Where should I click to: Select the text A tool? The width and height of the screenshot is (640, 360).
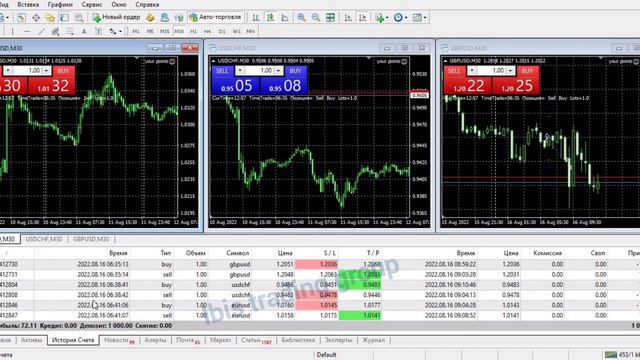pyautogui.click(x=84, y=31)
